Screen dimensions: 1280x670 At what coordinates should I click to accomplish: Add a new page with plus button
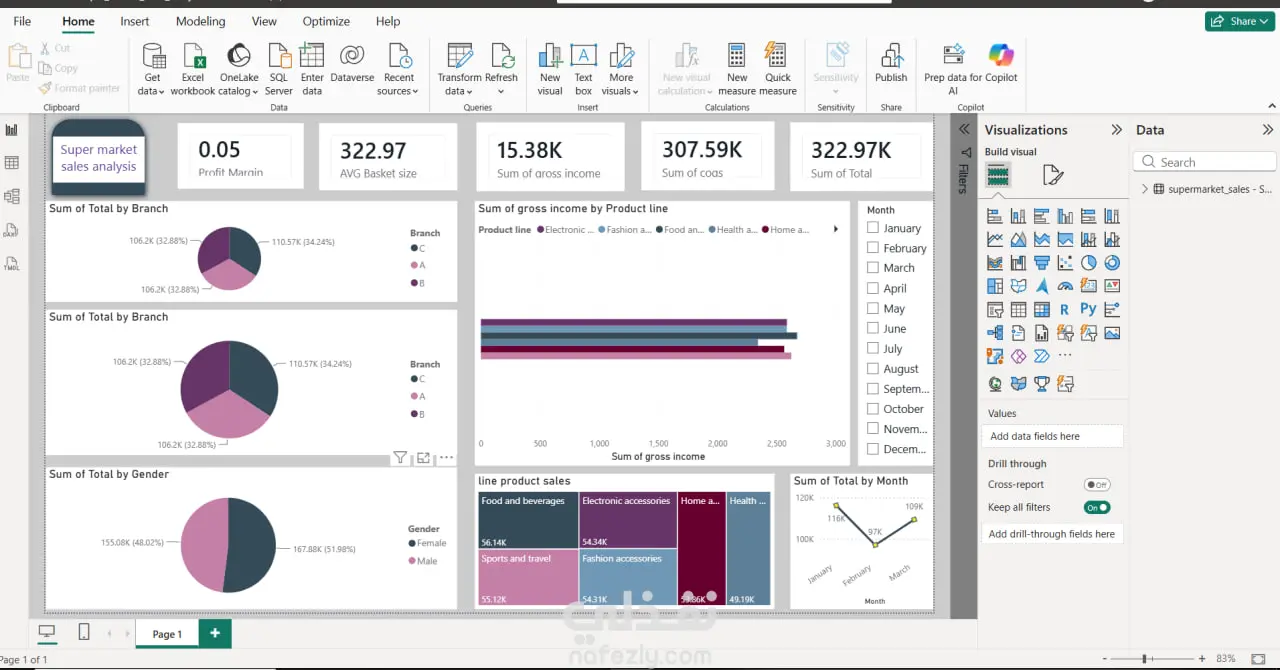click(x=215, y=633)
